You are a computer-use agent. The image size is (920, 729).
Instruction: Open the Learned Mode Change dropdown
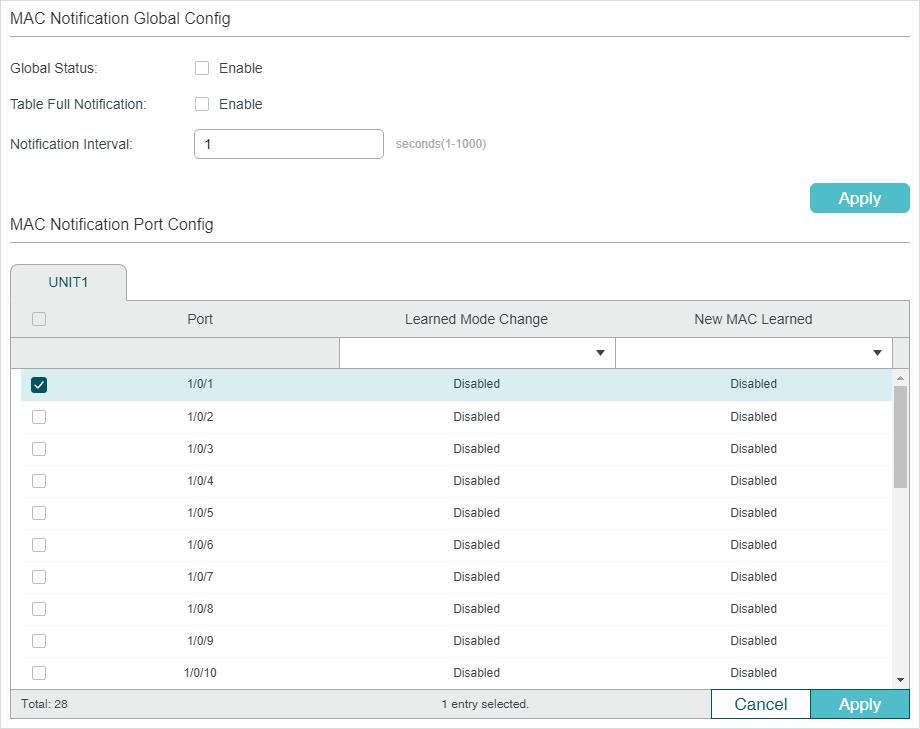pos(476,353)
